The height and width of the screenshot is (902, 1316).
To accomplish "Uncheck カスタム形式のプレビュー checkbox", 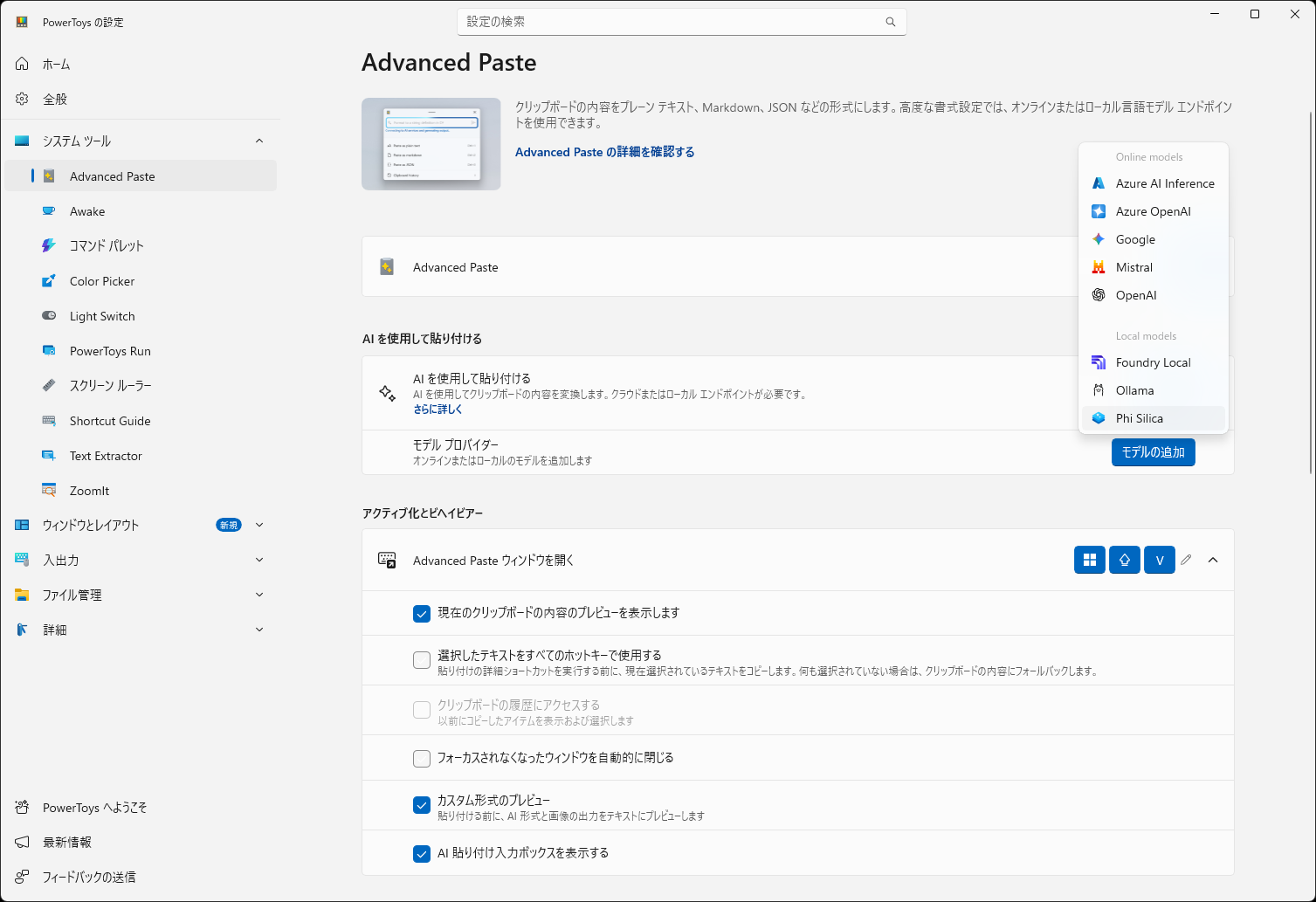I will (x=422, y=805).
